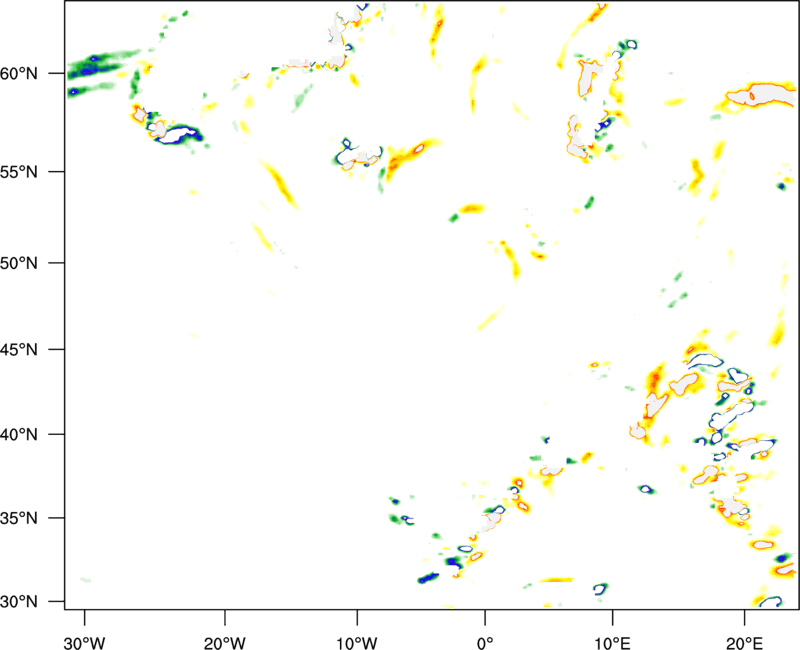The height and width of the screenshot is (650, 800).
Task: Click the 0° longitude label
Action: [x=485, y=643]
